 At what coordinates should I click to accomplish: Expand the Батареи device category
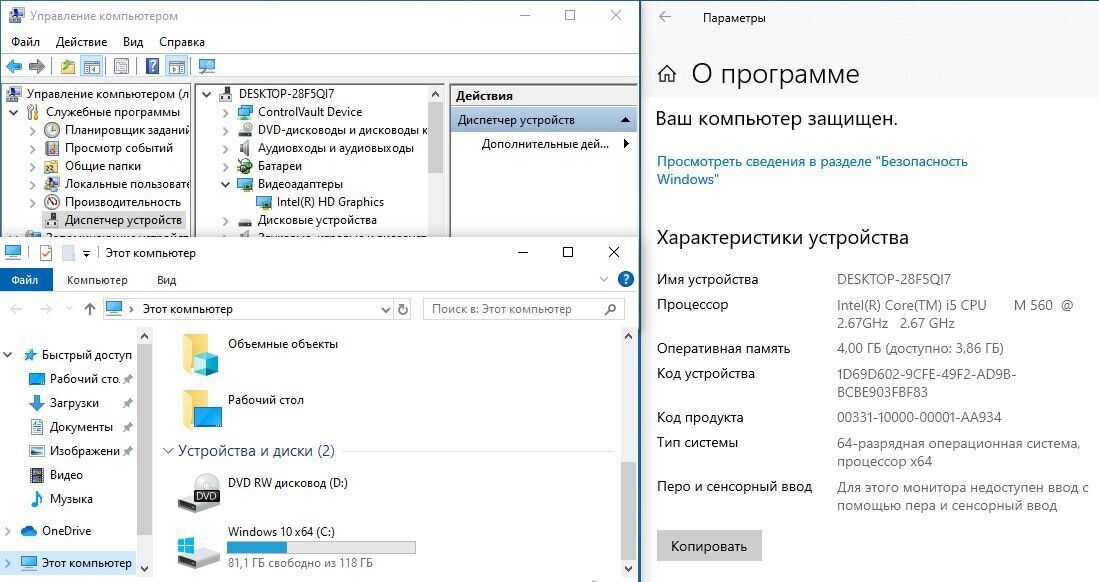(226, 166)
